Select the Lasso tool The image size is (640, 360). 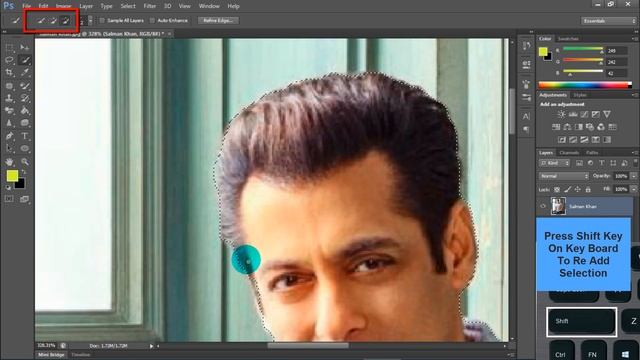(x=9, y=60)
